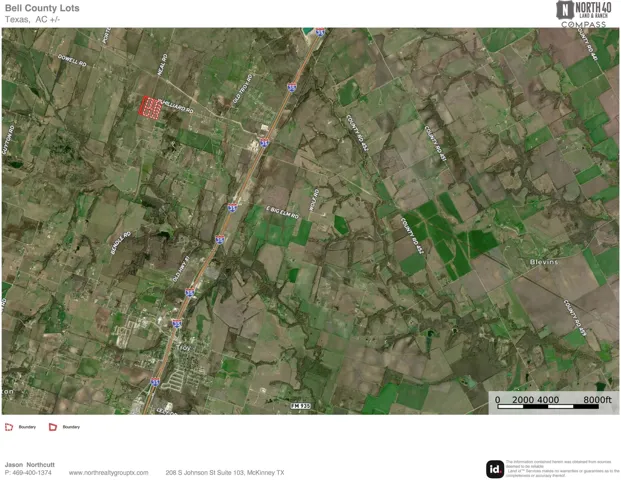Click the Wolf Rd label

pos(314,199)
